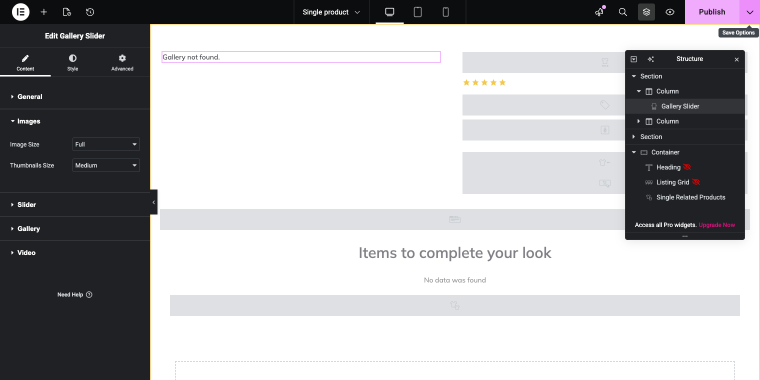Click the Container icon in Structure
This screenshot has height=380, width=760.
[x=644, y=152]
